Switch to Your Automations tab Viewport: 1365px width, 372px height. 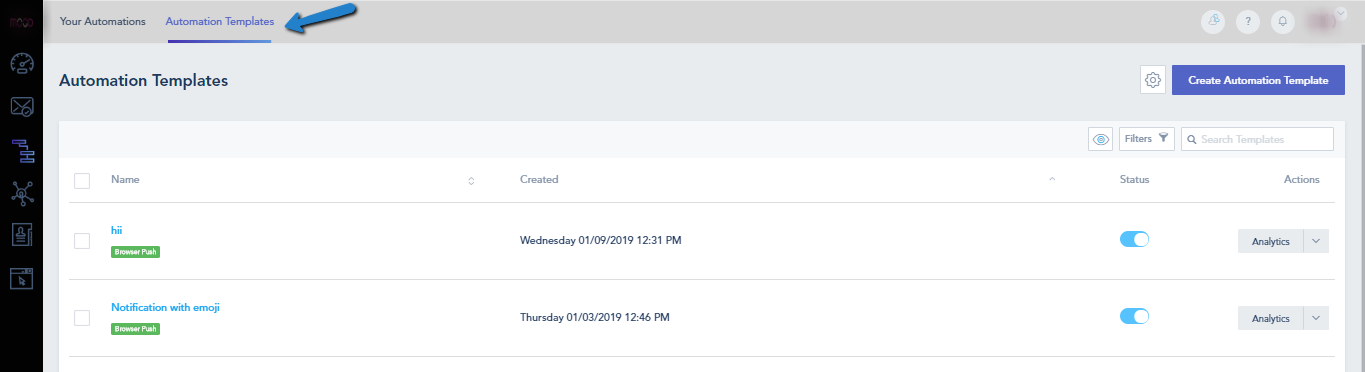(103, 21)
